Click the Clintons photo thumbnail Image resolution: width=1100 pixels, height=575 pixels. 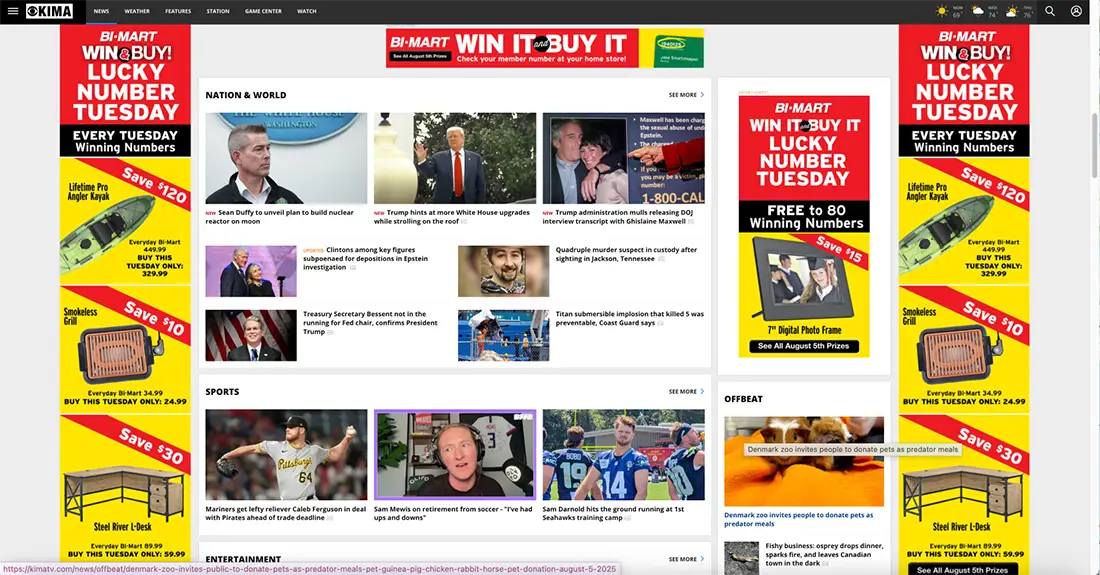[251, 271]
